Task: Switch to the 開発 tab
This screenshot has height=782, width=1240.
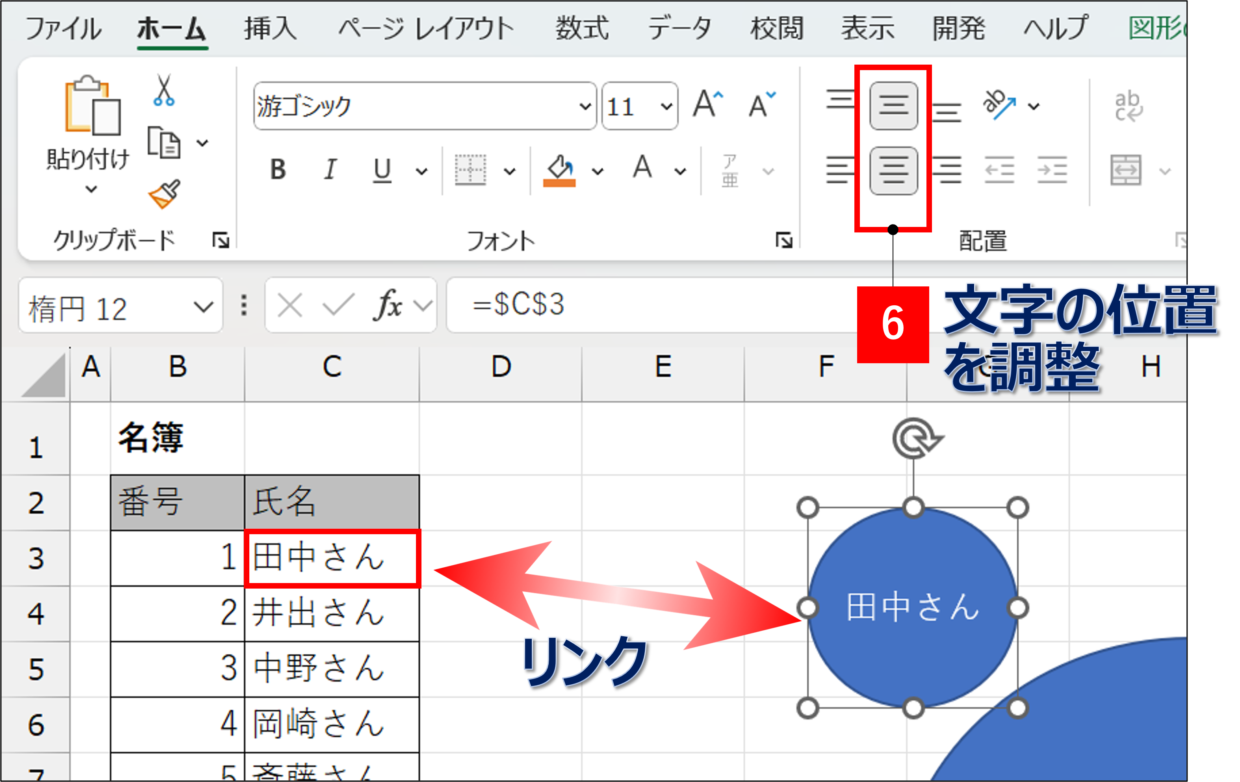Action: click(x=959, y=28)
